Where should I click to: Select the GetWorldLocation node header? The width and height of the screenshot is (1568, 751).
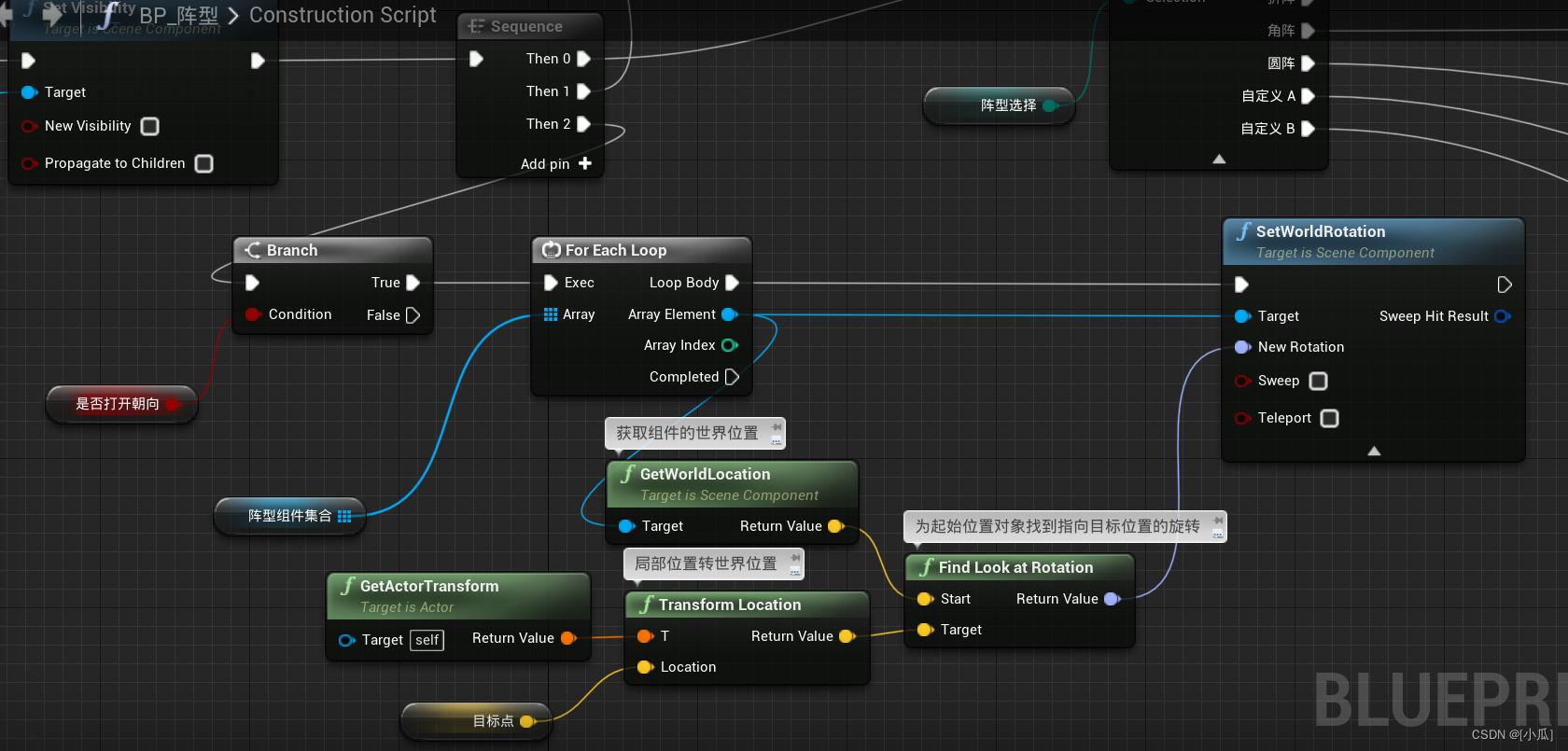[733, 484]
